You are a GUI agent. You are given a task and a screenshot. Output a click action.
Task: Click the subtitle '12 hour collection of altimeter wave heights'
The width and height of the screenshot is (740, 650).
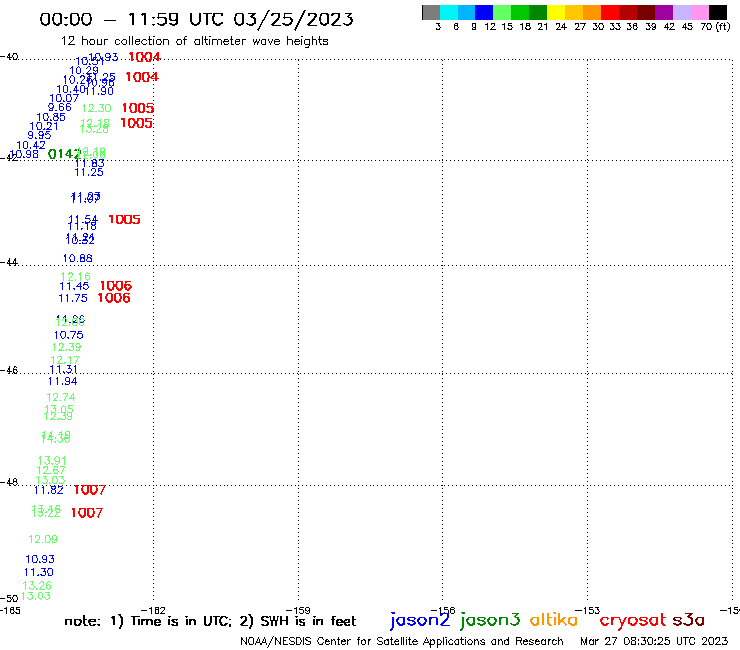194,41
